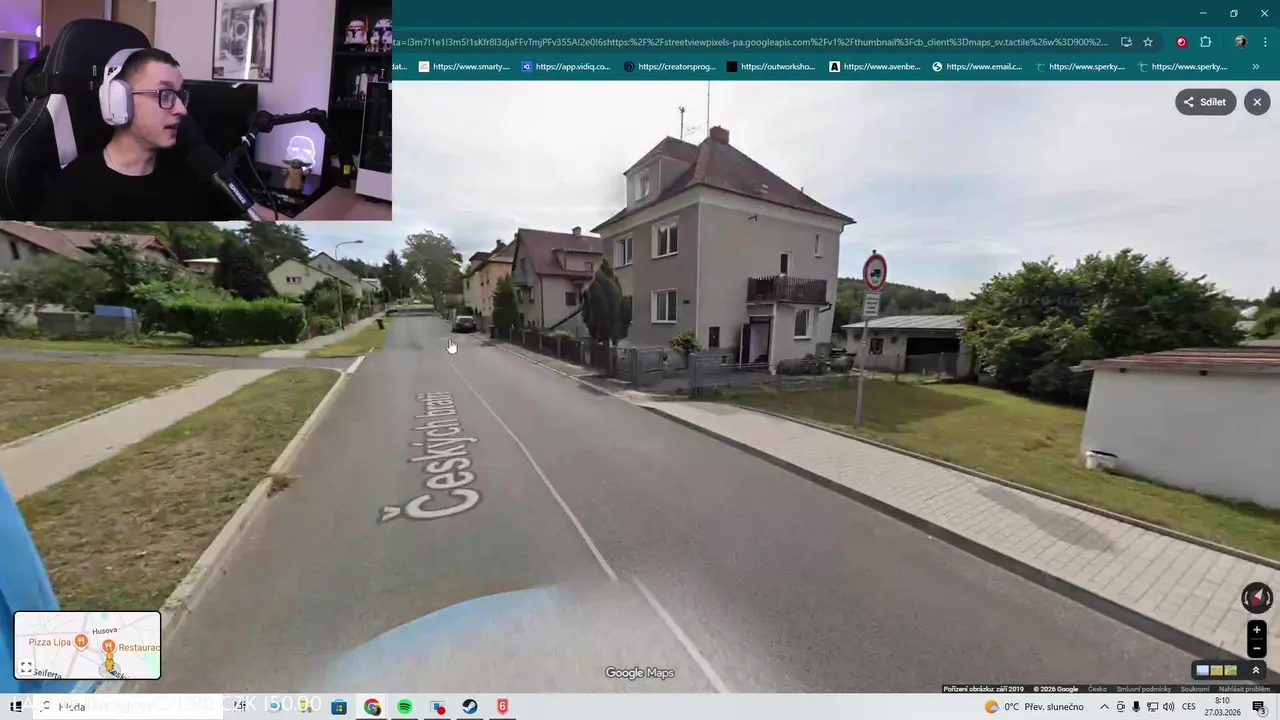Open the Chrome profile avatar
Screen dimensions: 1280x720
pyautogui.click(x=1241, y=42)
